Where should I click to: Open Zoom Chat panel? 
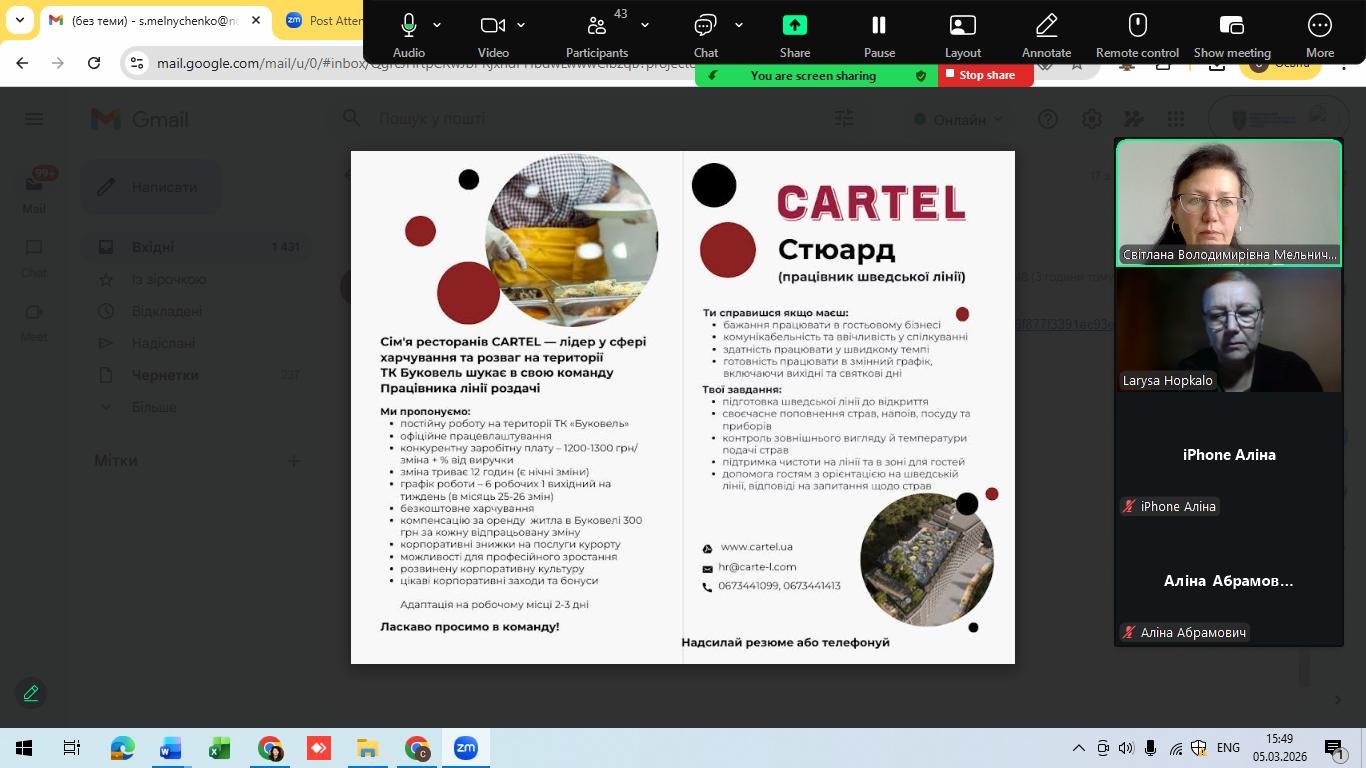706,26
